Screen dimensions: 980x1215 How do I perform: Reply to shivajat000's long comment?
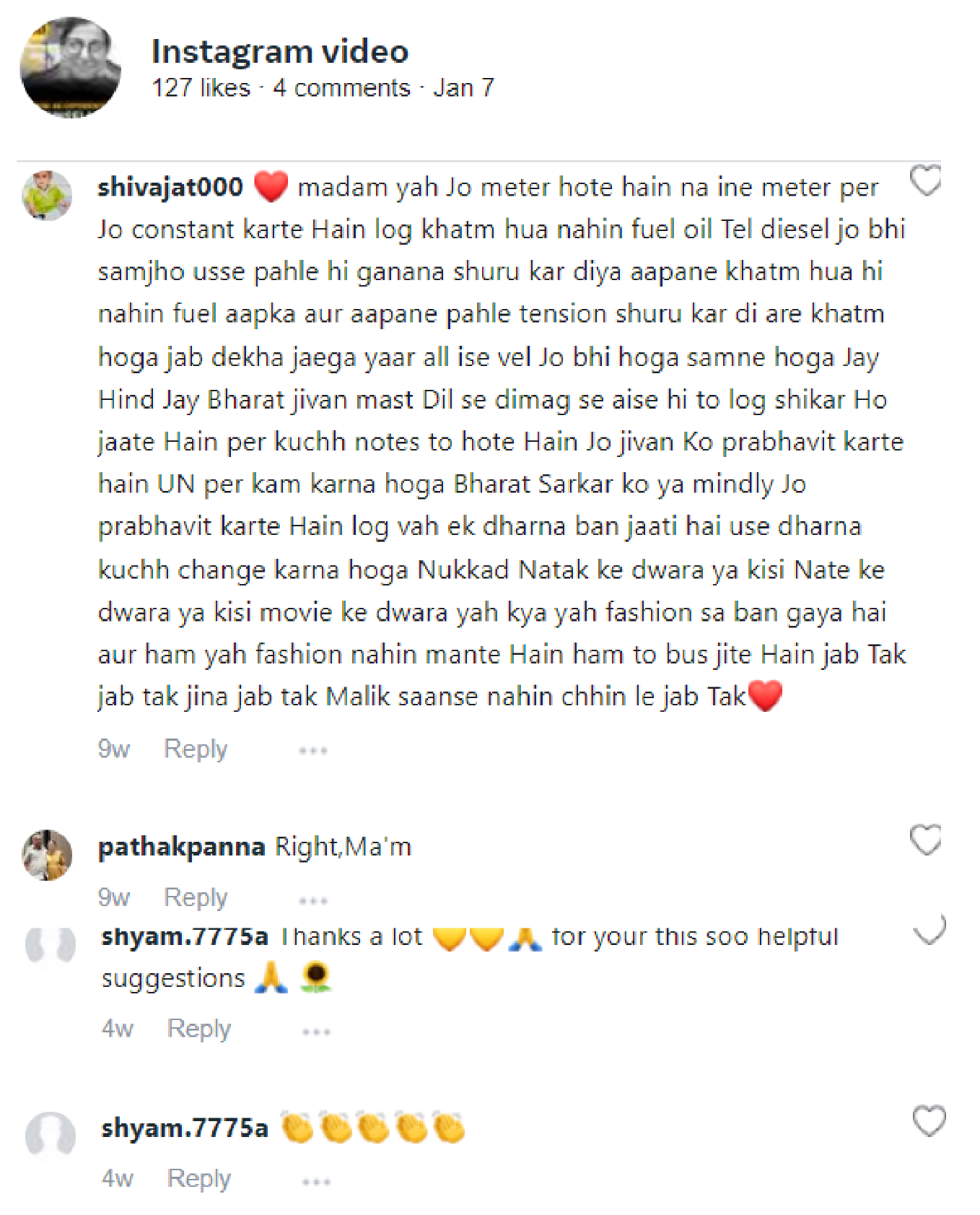pos(196,749)
